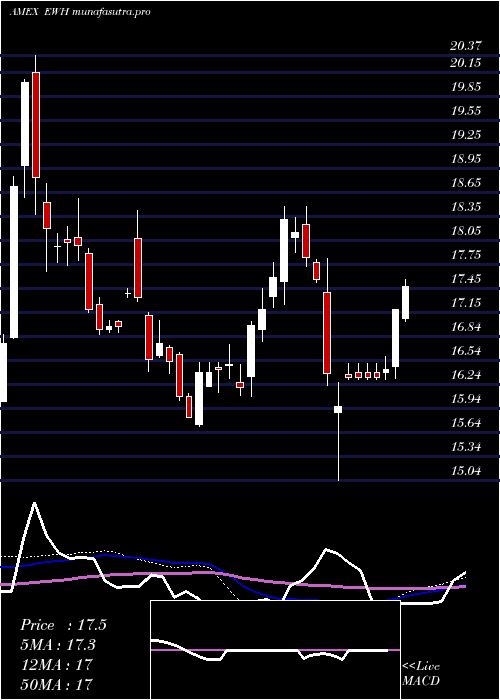Click the 'Price : 17.5' readout
The image size is (500, 700).
pyautogui.click(x=63, y=625)
